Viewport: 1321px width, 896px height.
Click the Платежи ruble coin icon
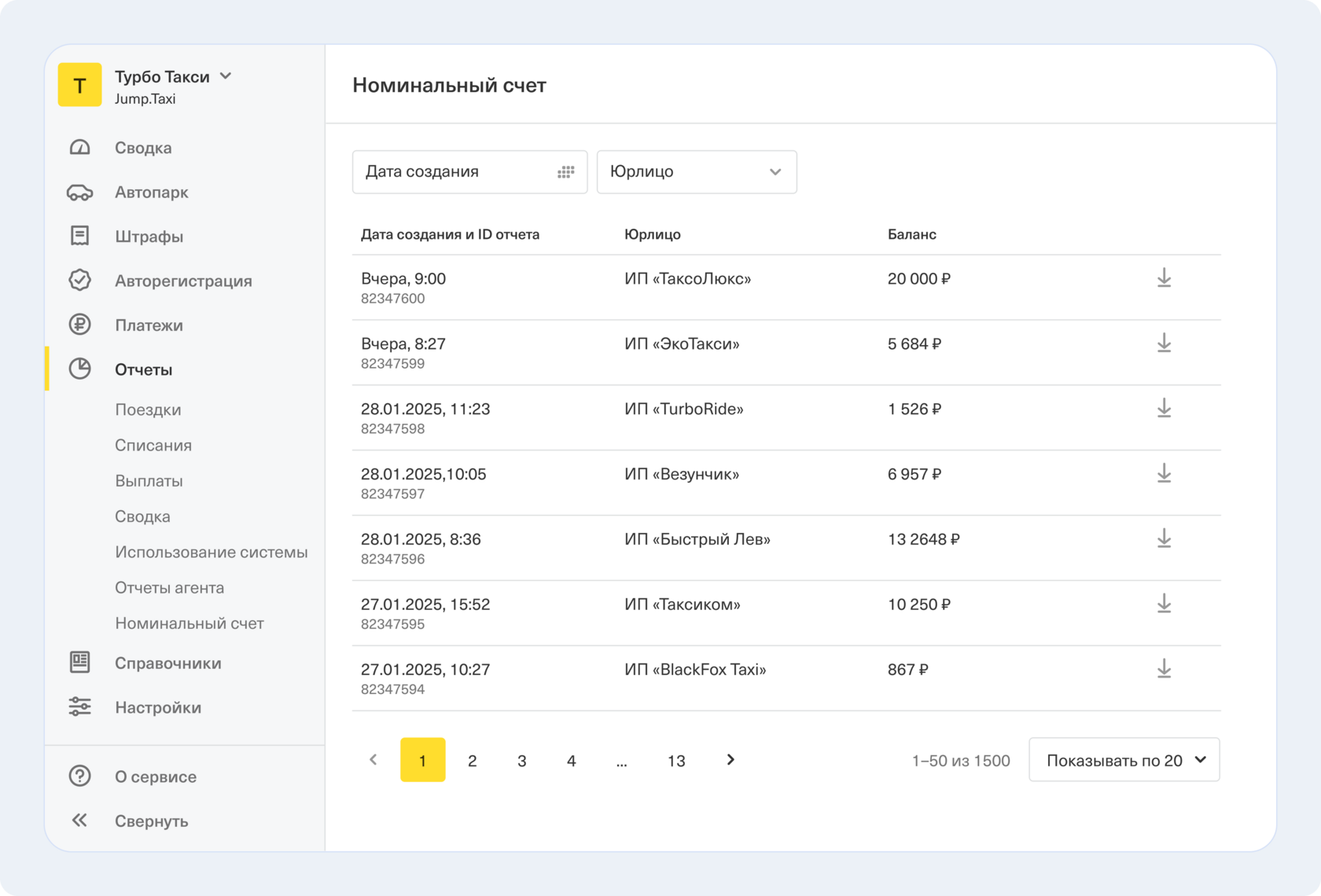click(79, 325)
